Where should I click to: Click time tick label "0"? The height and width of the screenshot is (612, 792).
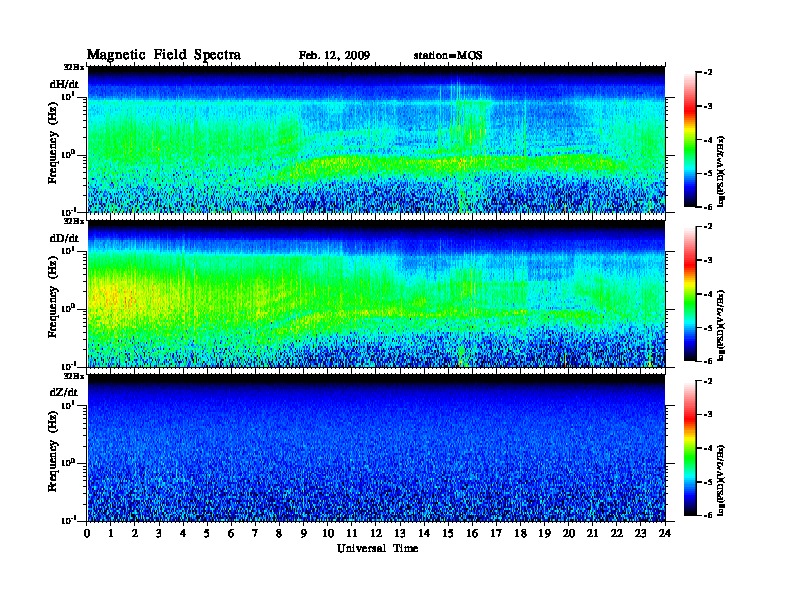pyautogui.click(x=87, y=533)
